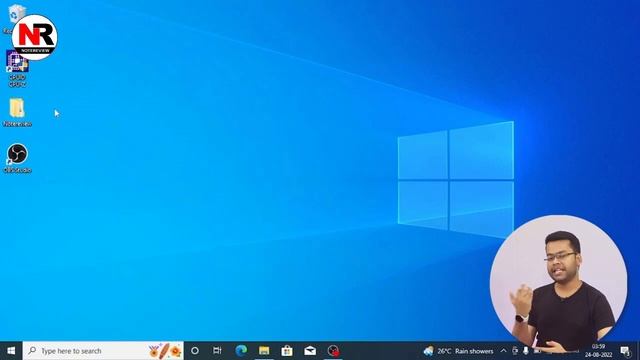This screenshot has height=360, width=640.
Task: Select the OBS Studio desktop shortcut
Action: pos(17,158)
